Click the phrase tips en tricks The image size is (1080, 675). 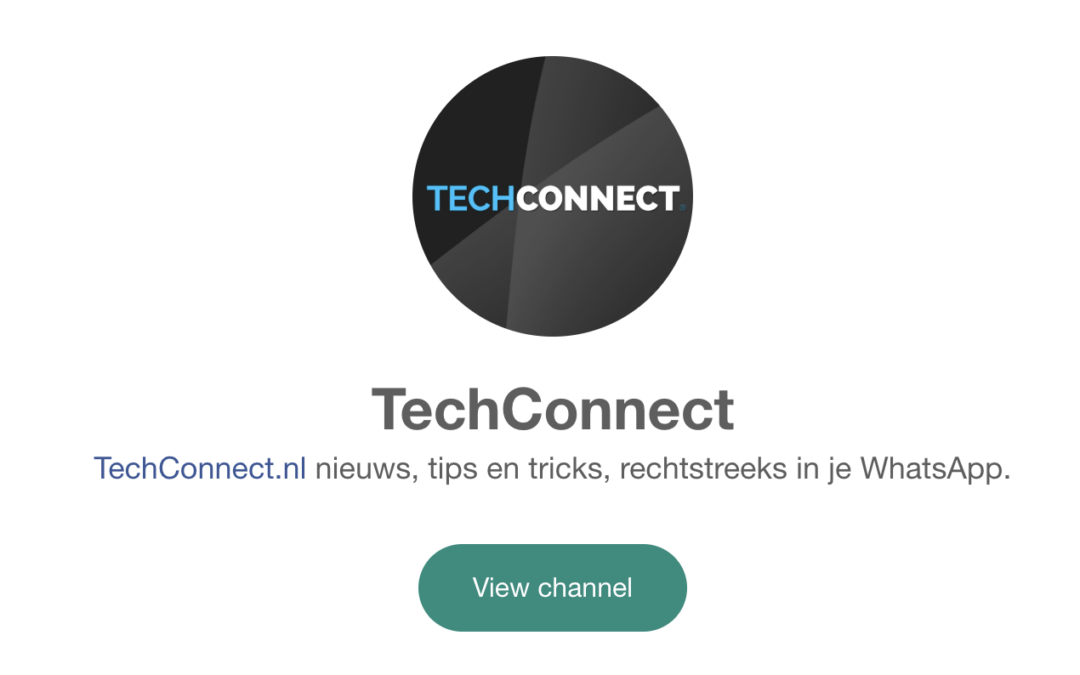pos(519,470)
